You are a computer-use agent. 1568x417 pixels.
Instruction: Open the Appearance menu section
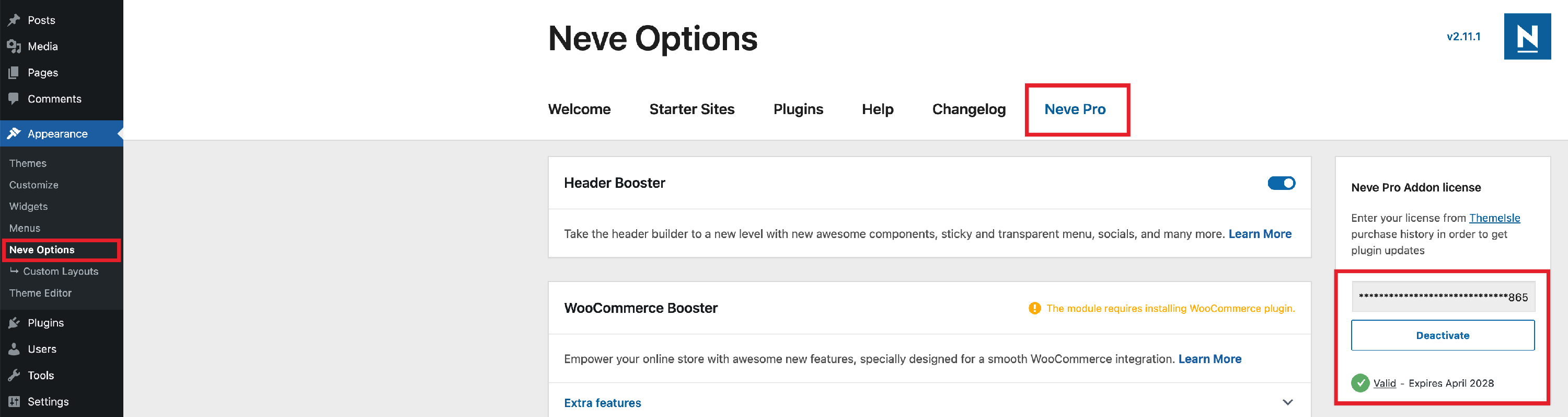57,133
